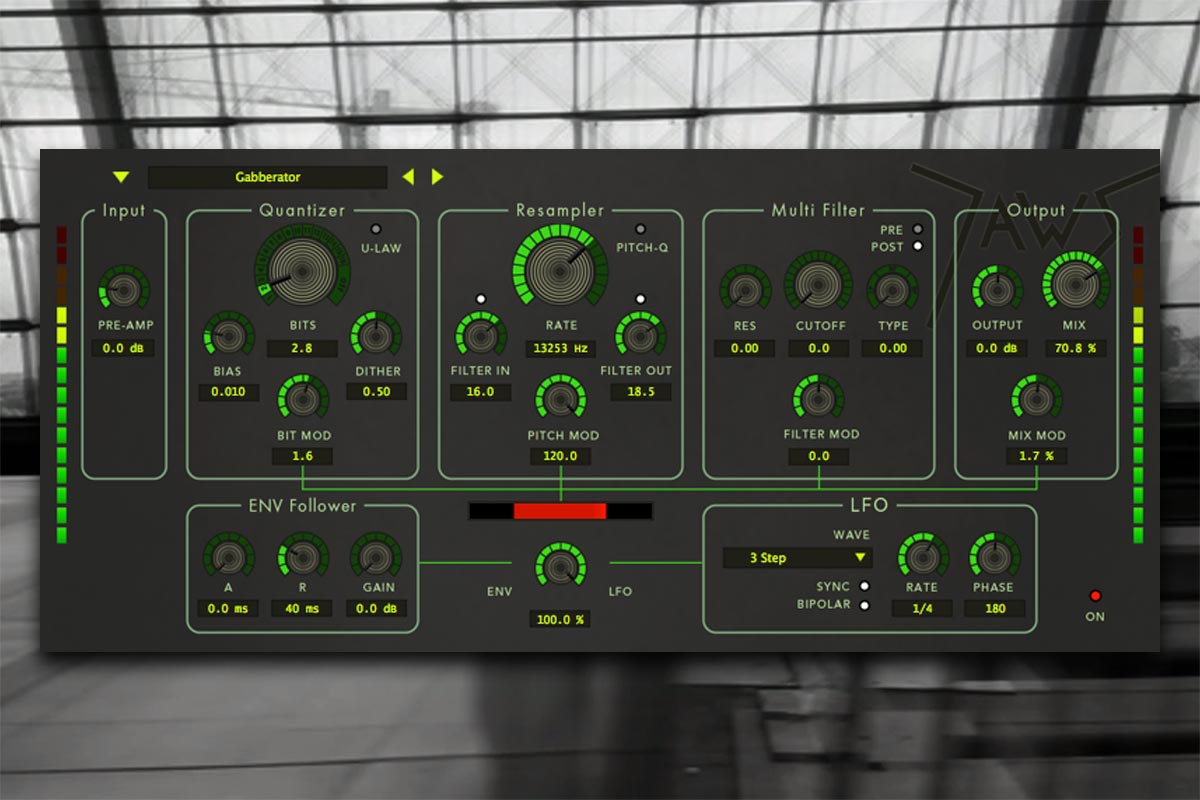The width and height of the screenshot is (1200, 800).
Task: Click the ENV Follower A attack knob
Action: [228, 556]
